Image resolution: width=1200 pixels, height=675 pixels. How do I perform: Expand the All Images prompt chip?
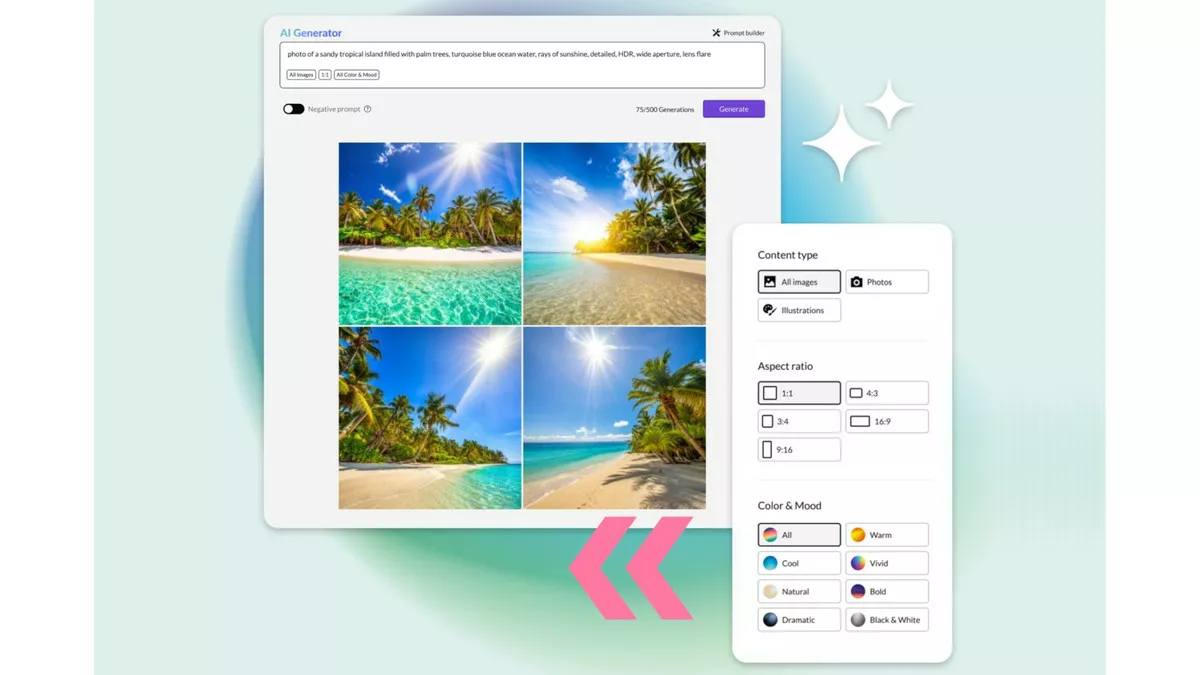(x=301, y=74)
